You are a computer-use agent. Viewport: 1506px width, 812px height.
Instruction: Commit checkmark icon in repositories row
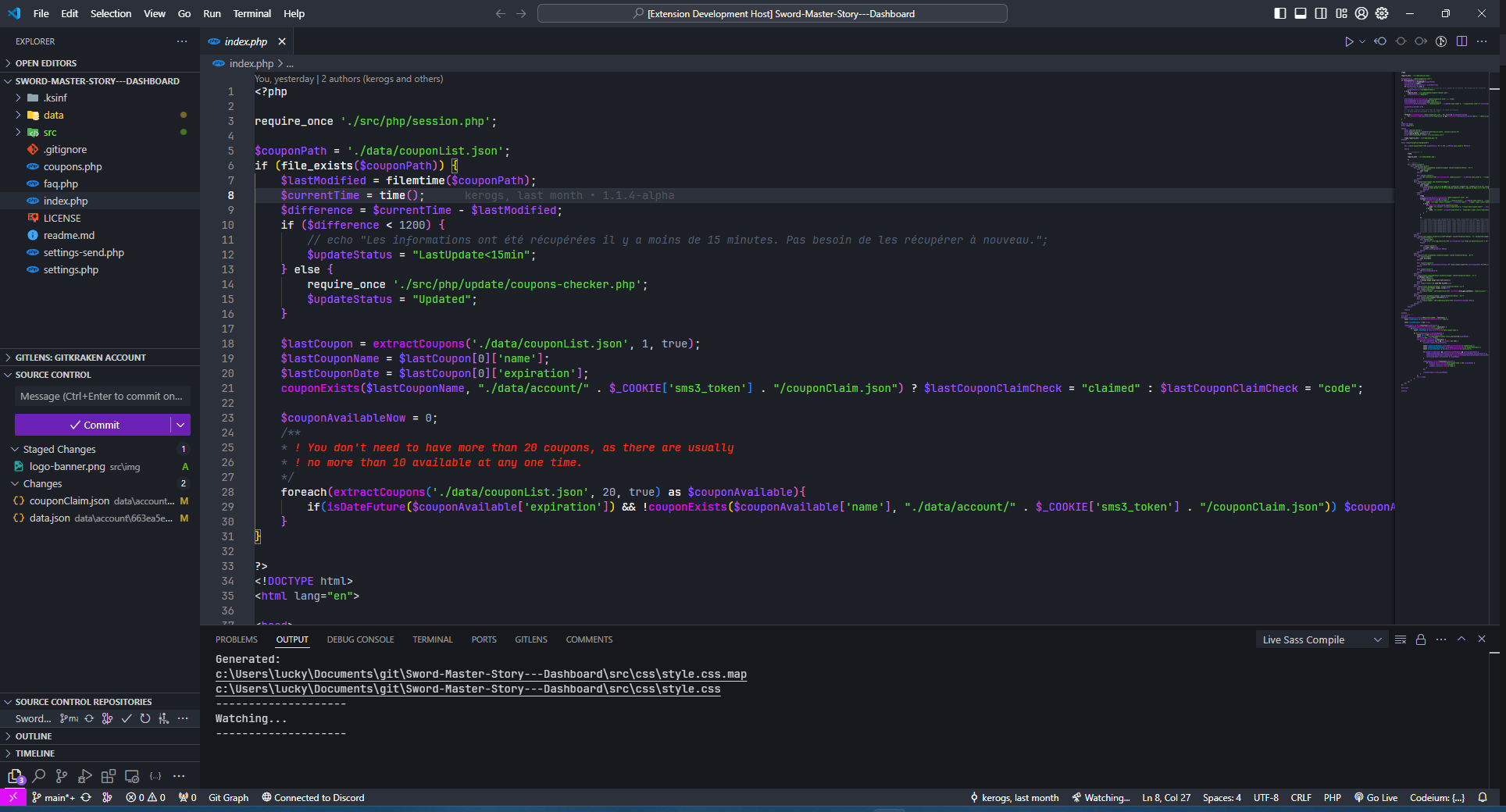[x=127, y=718]
